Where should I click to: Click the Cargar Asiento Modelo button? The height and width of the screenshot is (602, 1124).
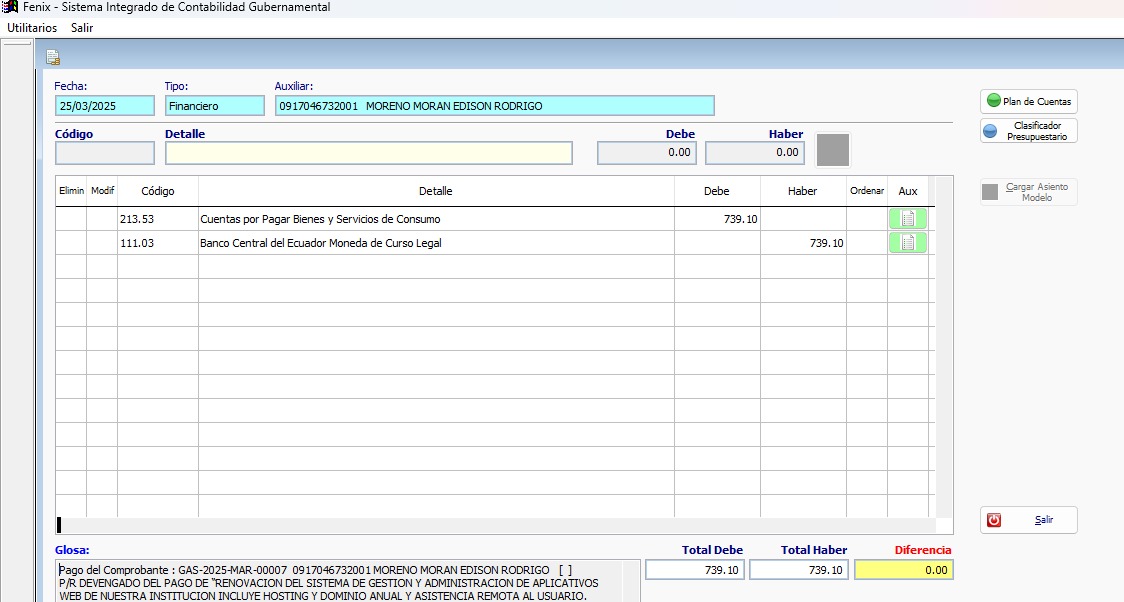[x=1028, y=192]
